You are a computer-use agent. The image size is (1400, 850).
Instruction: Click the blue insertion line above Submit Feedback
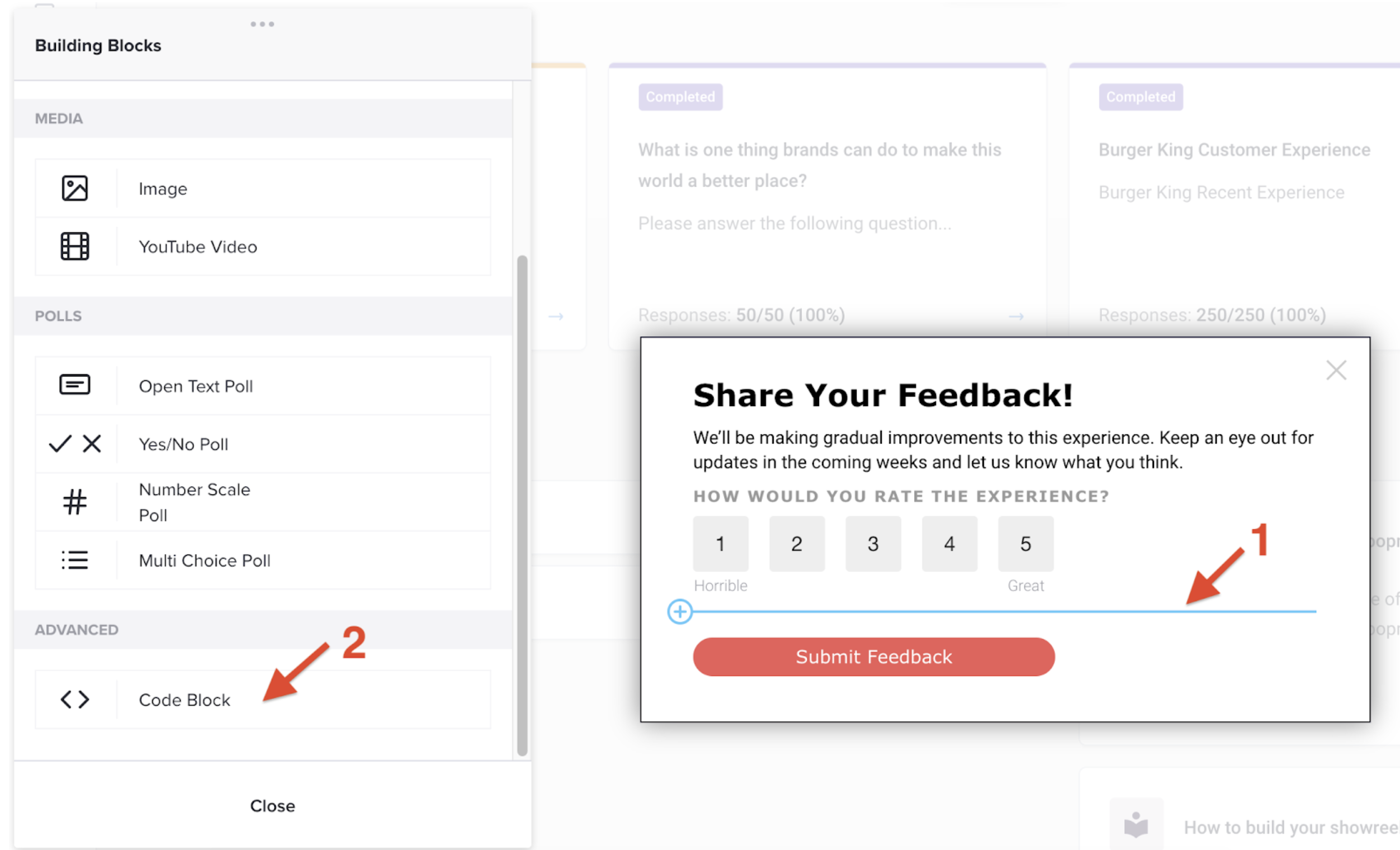click(x=1004, y=611)
